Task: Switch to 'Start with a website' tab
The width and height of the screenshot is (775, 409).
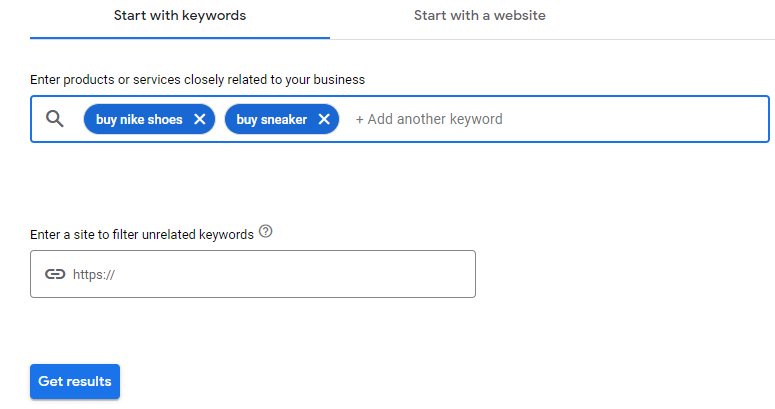Action: click(x=479, y=16)
